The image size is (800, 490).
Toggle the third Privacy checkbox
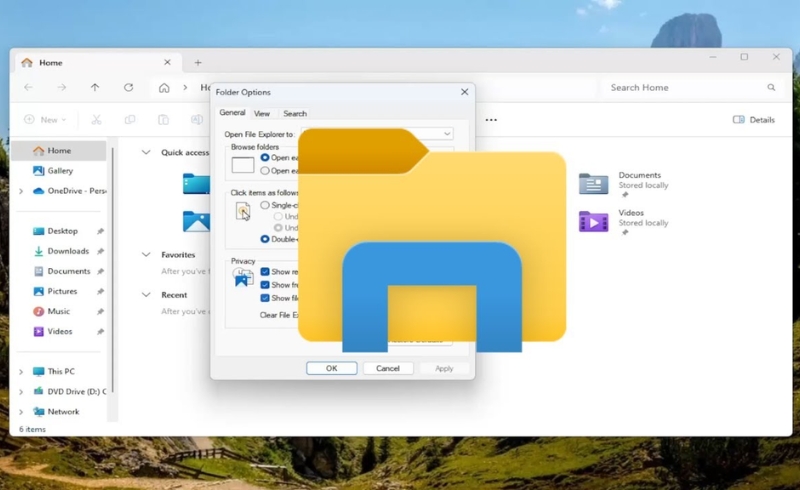point(265,298)
